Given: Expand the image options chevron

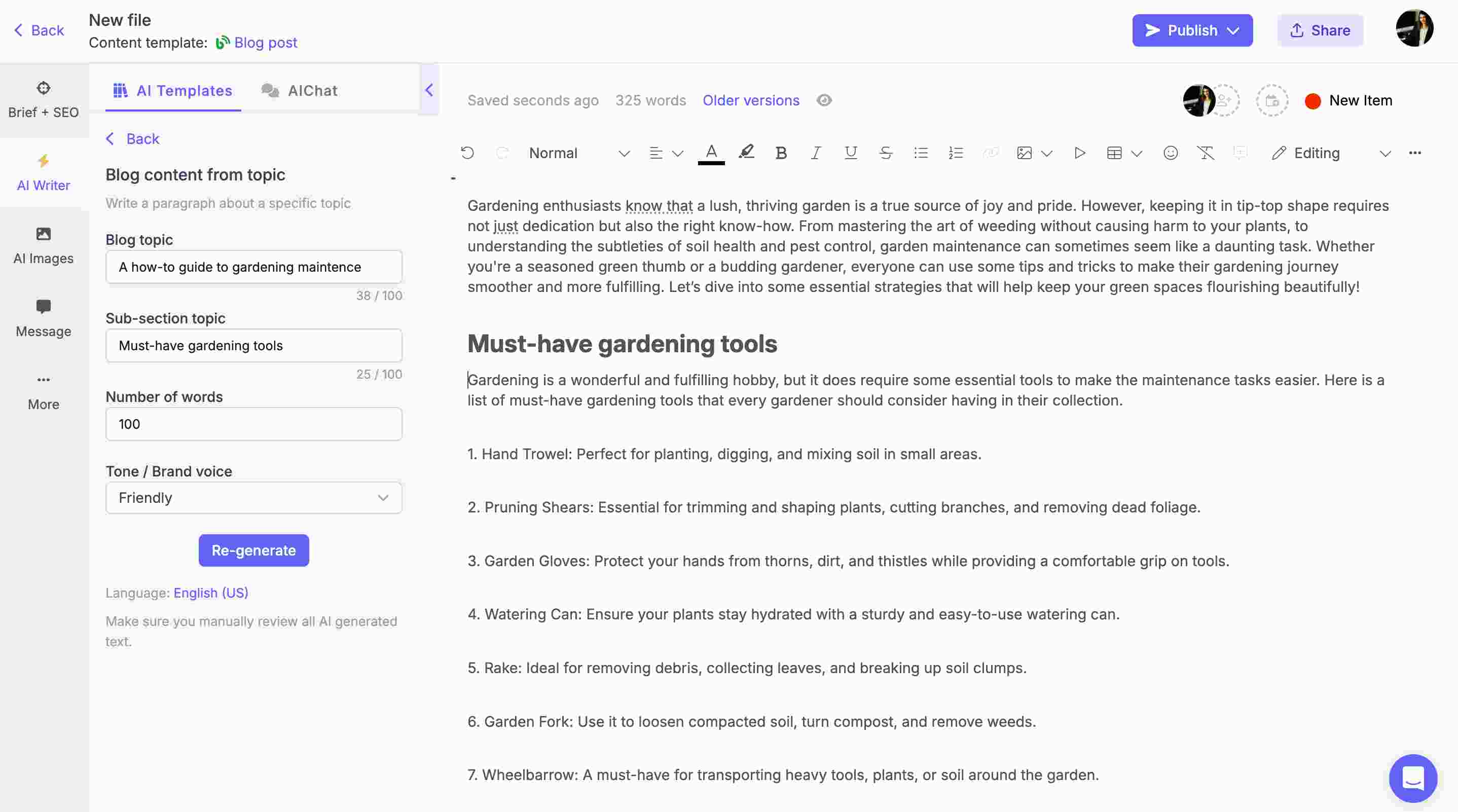Looking at the screenshot, I should [1046, 154].
